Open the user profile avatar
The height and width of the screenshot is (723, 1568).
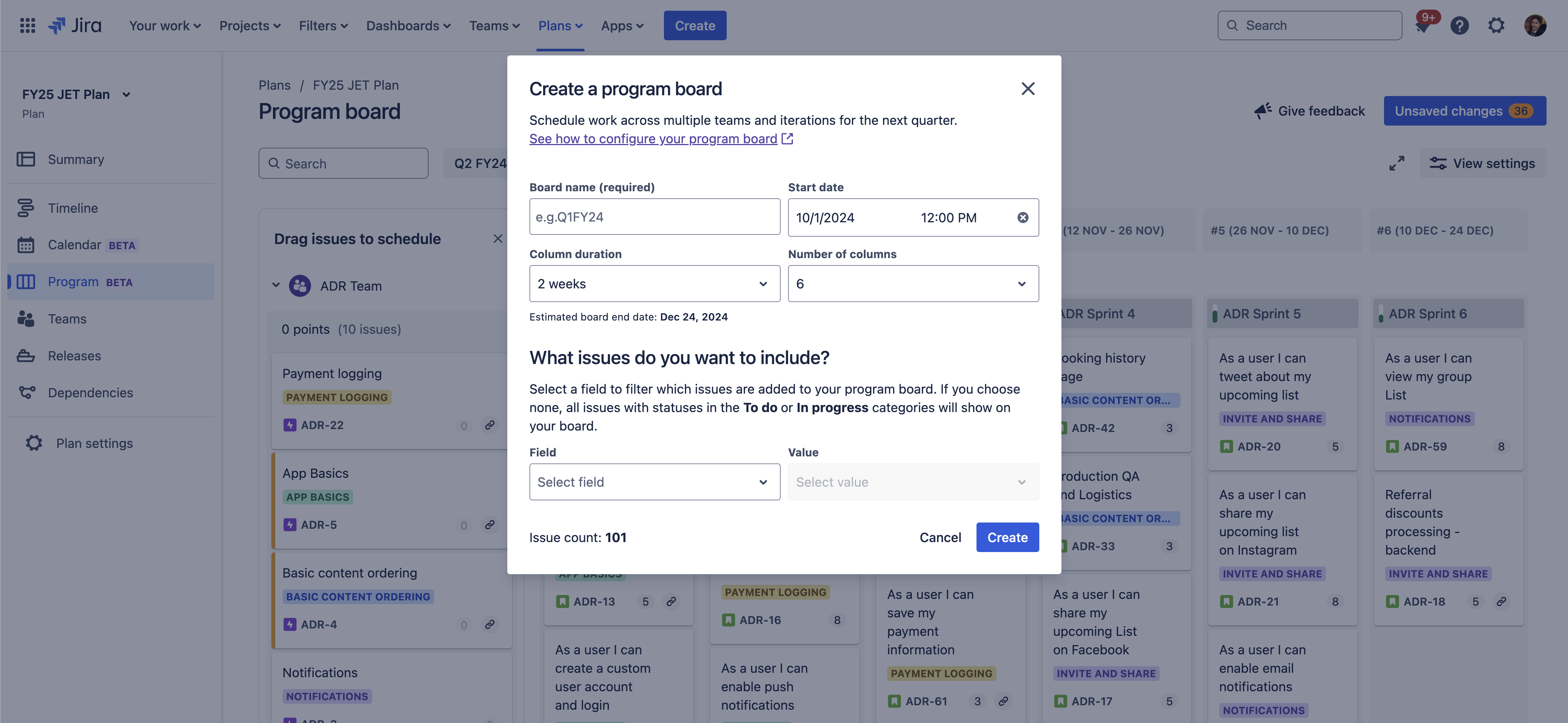(1535, 25)
